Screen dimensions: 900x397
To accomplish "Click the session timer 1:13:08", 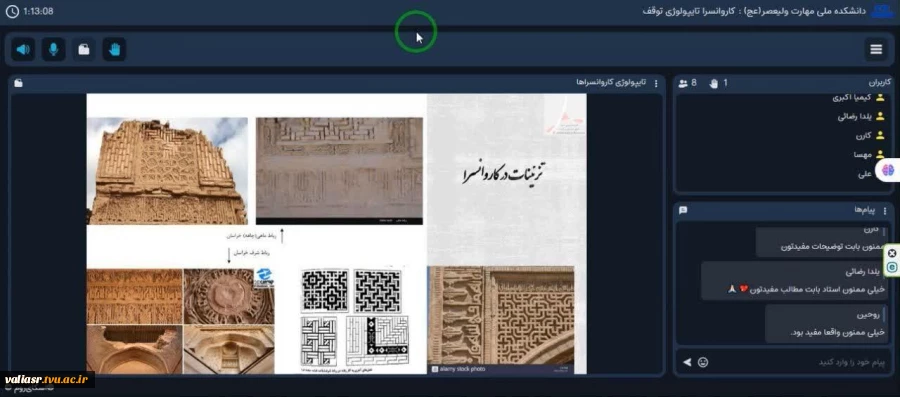I will 38,11.
